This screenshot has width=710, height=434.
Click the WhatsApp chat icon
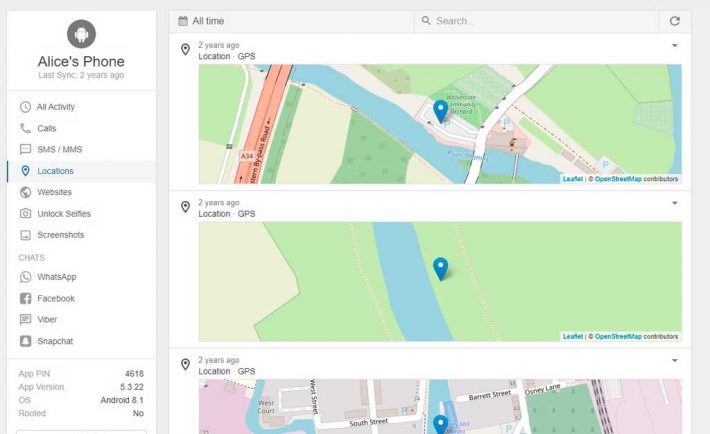pyautogui.click(x=26, y=277)
